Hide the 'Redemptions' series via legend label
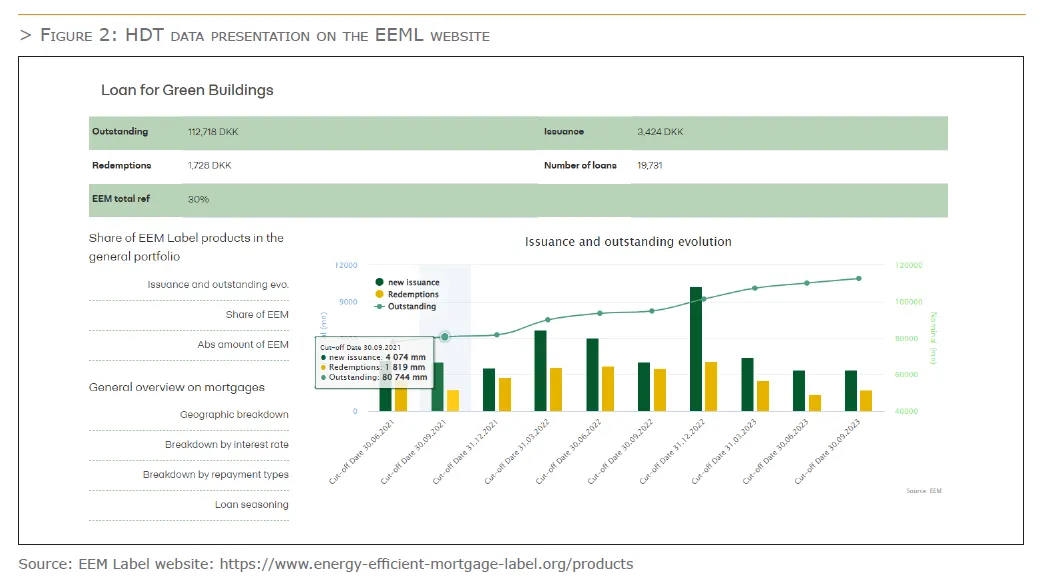This screenshot has height=583, width=1049. pos(414,295)
